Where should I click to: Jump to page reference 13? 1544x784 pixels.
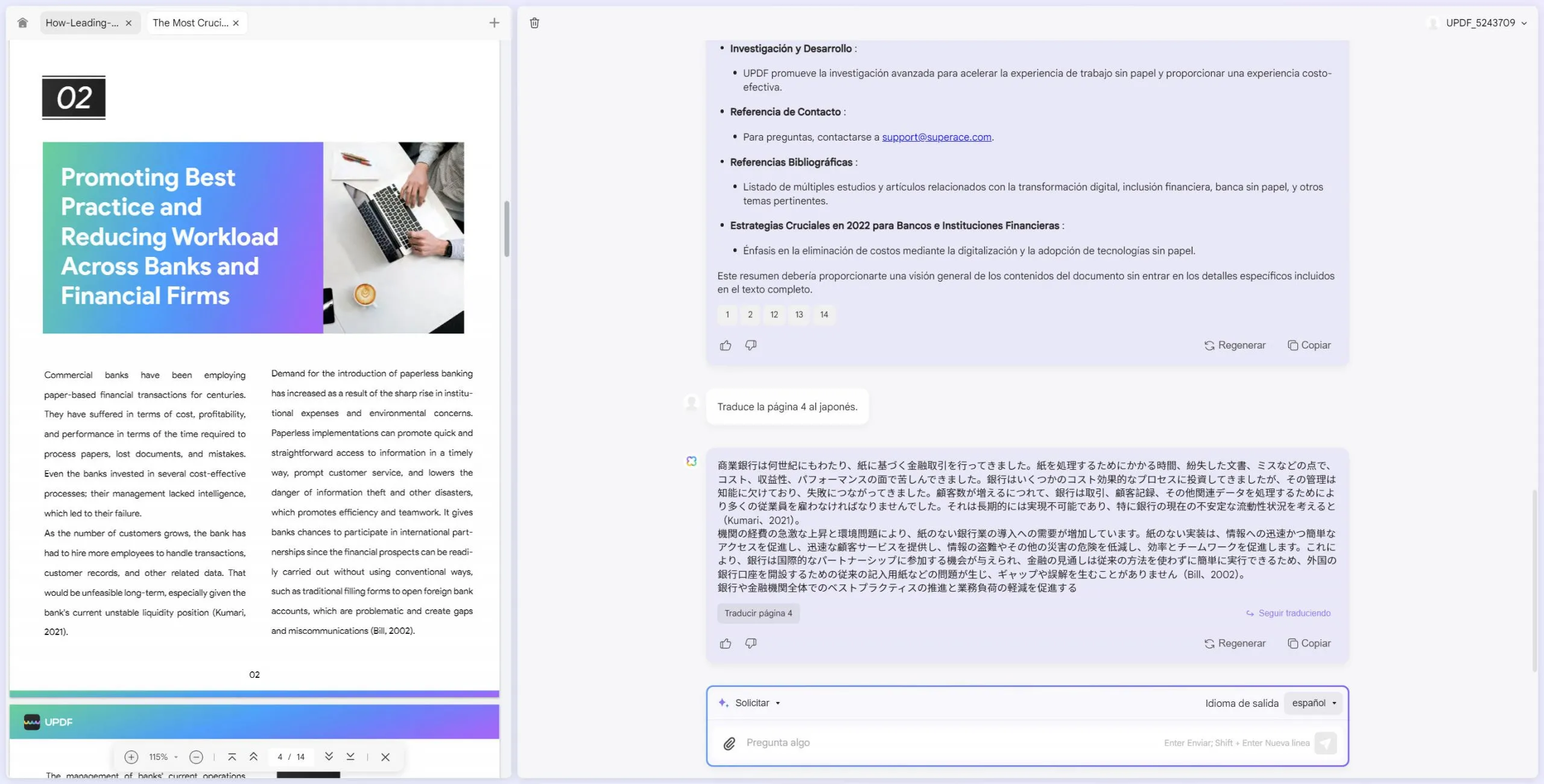(799, 314)
